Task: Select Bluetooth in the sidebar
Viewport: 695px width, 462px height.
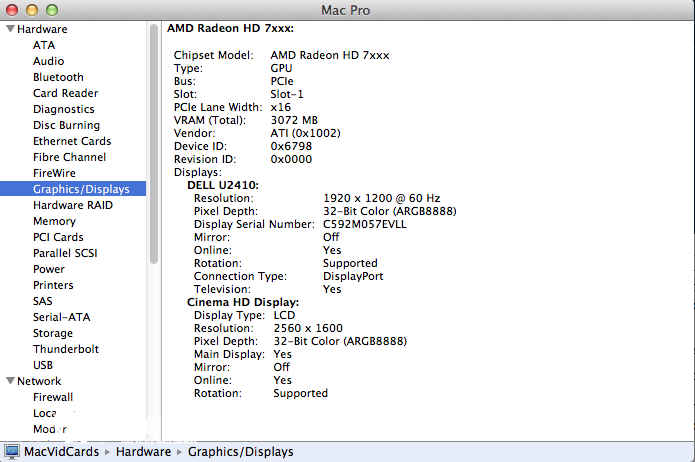Action: [x=58, y=77]
